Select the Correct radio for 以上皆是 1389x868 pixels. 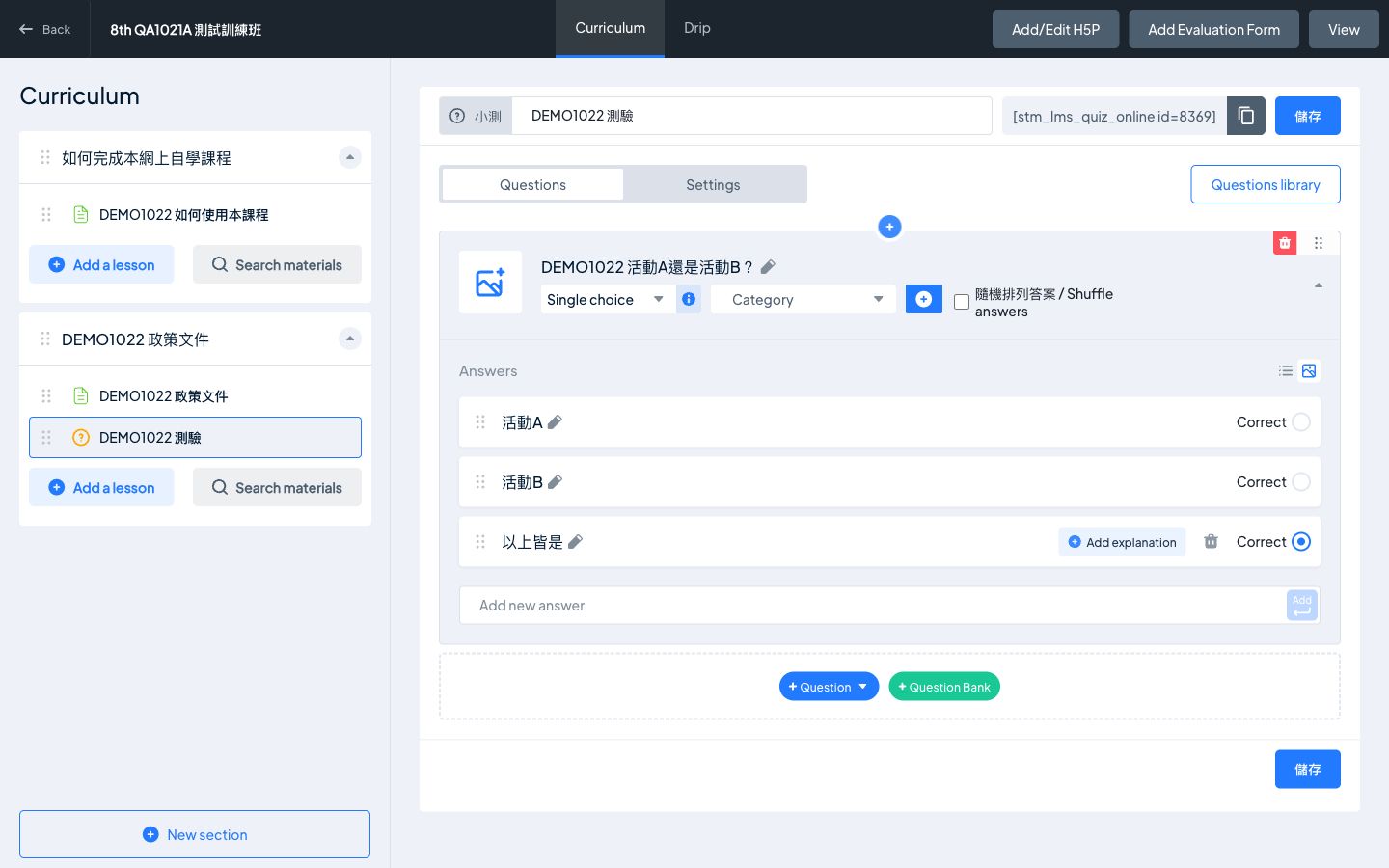(1301, 541)
